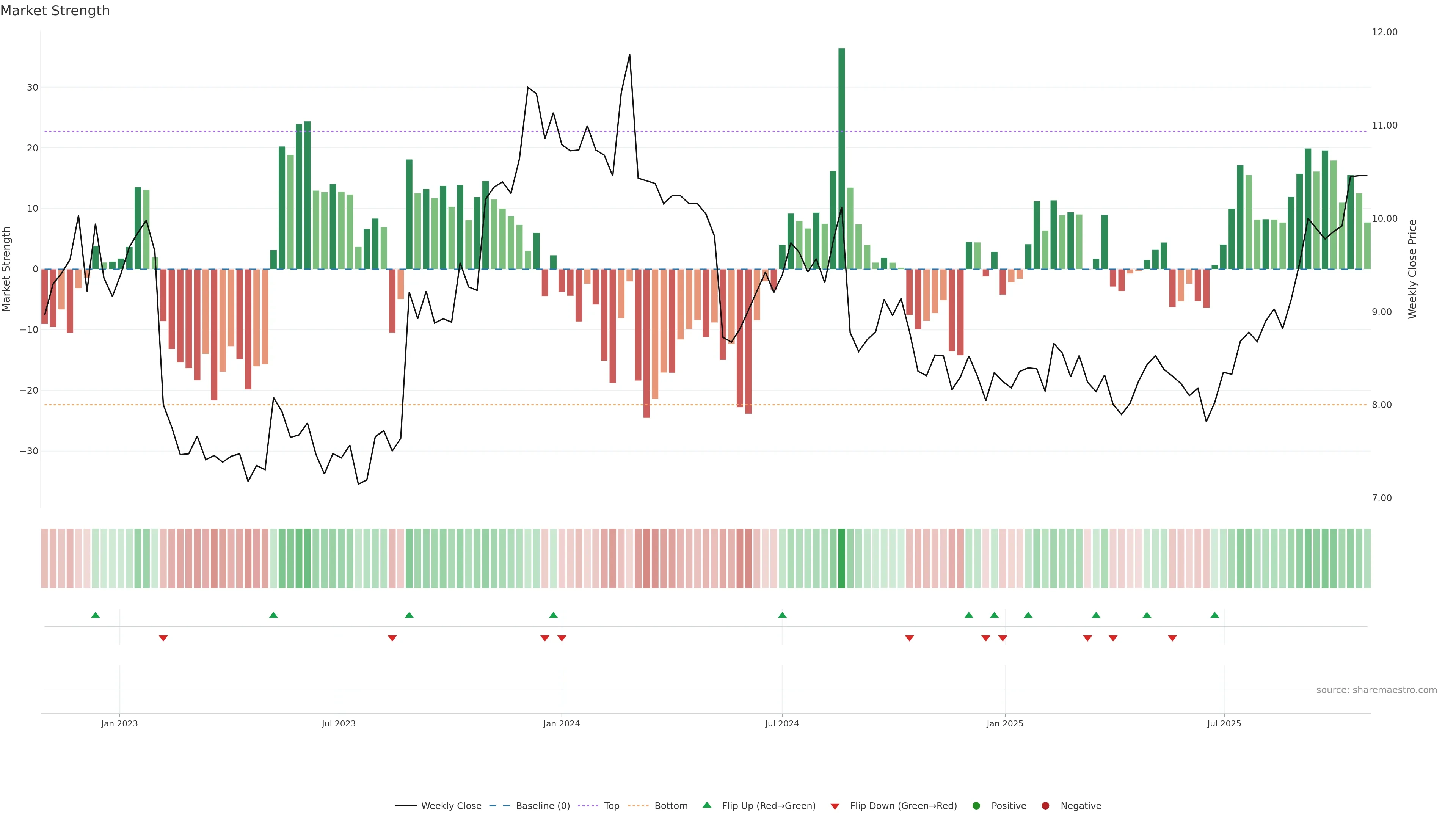Click the last green flip-up triangle marker

pyautogui.click(x=1214, y=615)
